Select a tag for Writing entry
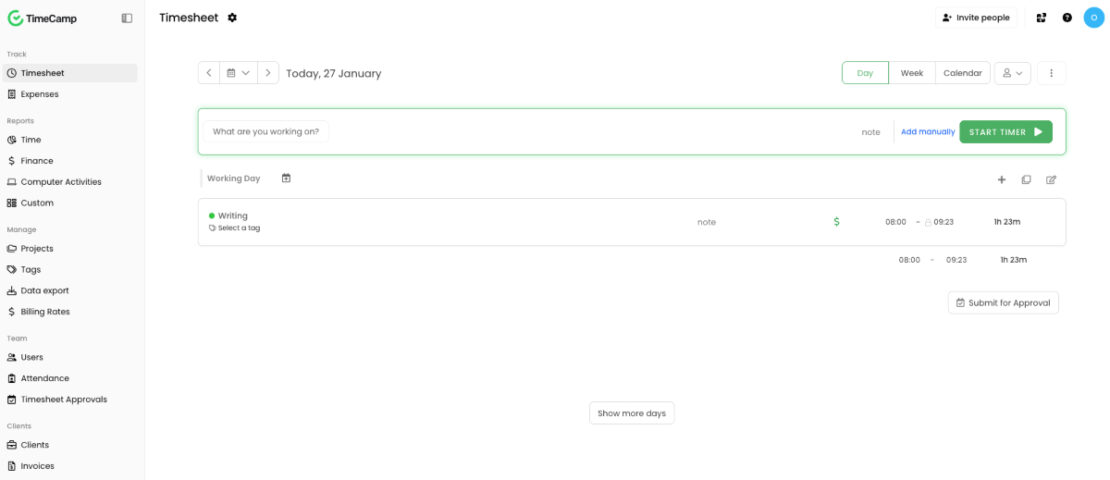Screen dimensions: 1110x480 pyautogui.click(x=238, y=228)
